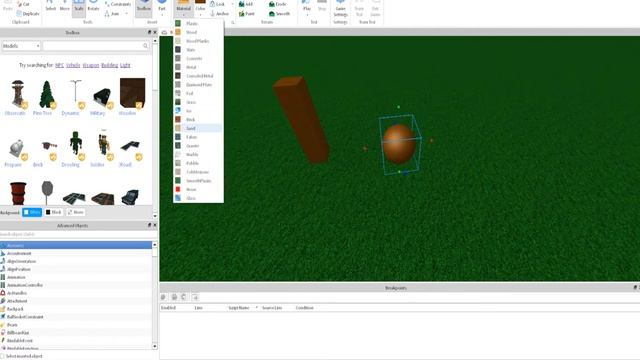
Task: Set Toolbox background to Black
Action: (x=53, y=212)
